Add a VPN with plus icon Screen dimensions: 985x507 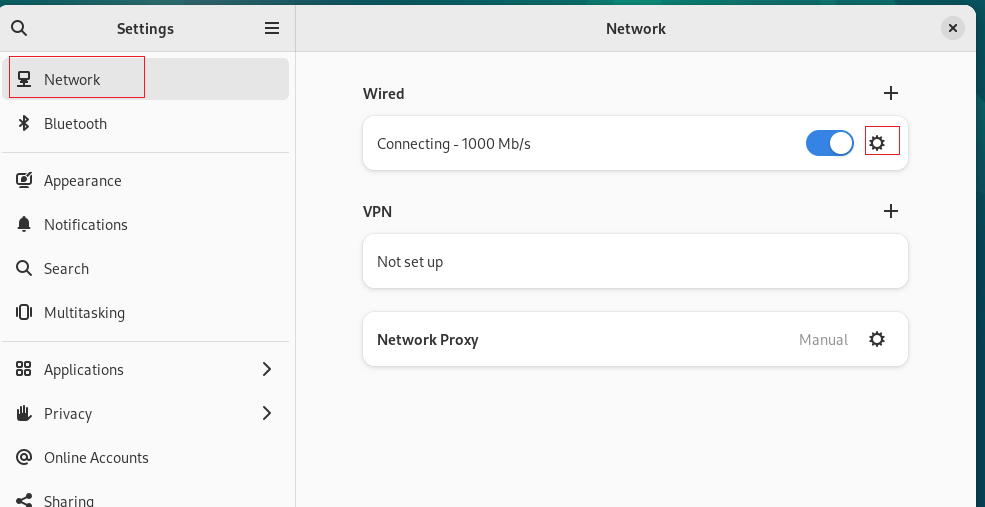tap(891, 211)
